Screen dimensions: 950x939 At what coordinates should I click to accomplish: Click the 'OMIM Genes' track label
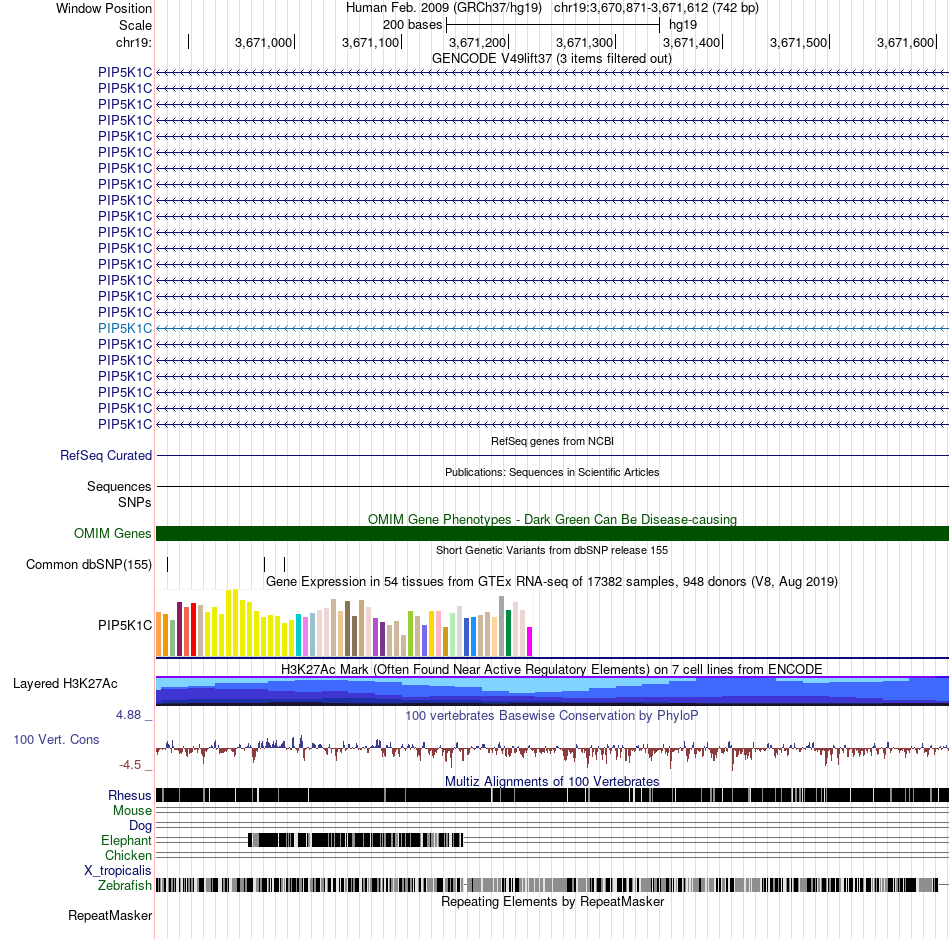click(x=112, y=534)
